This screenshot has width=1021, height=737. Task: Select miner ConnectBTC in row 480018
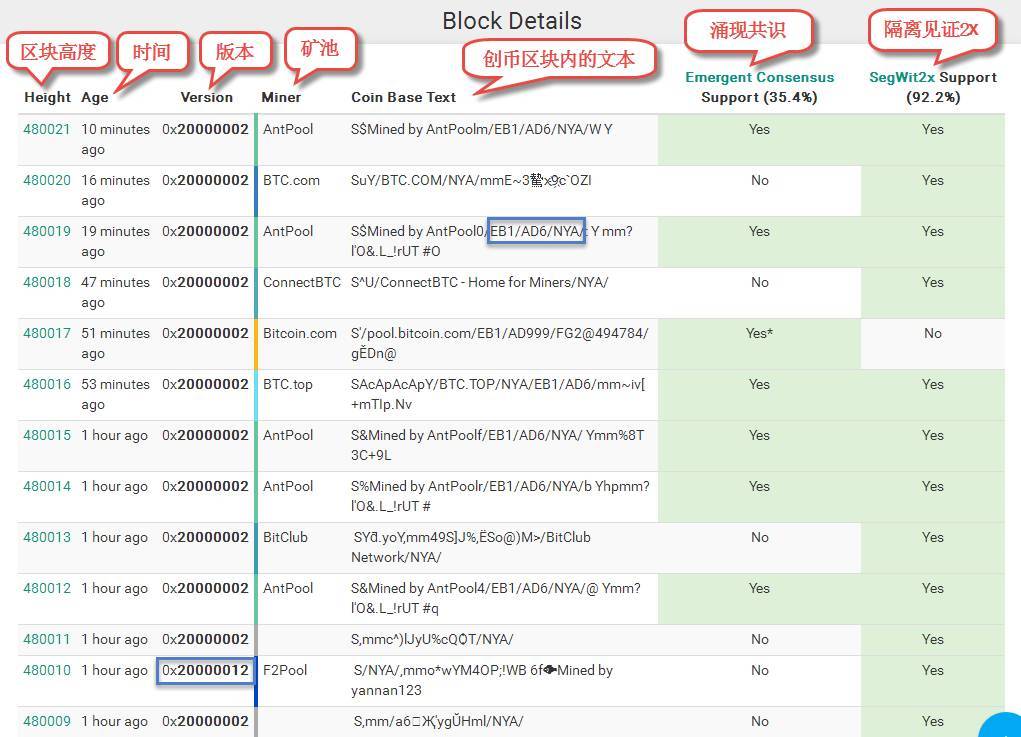301,282
